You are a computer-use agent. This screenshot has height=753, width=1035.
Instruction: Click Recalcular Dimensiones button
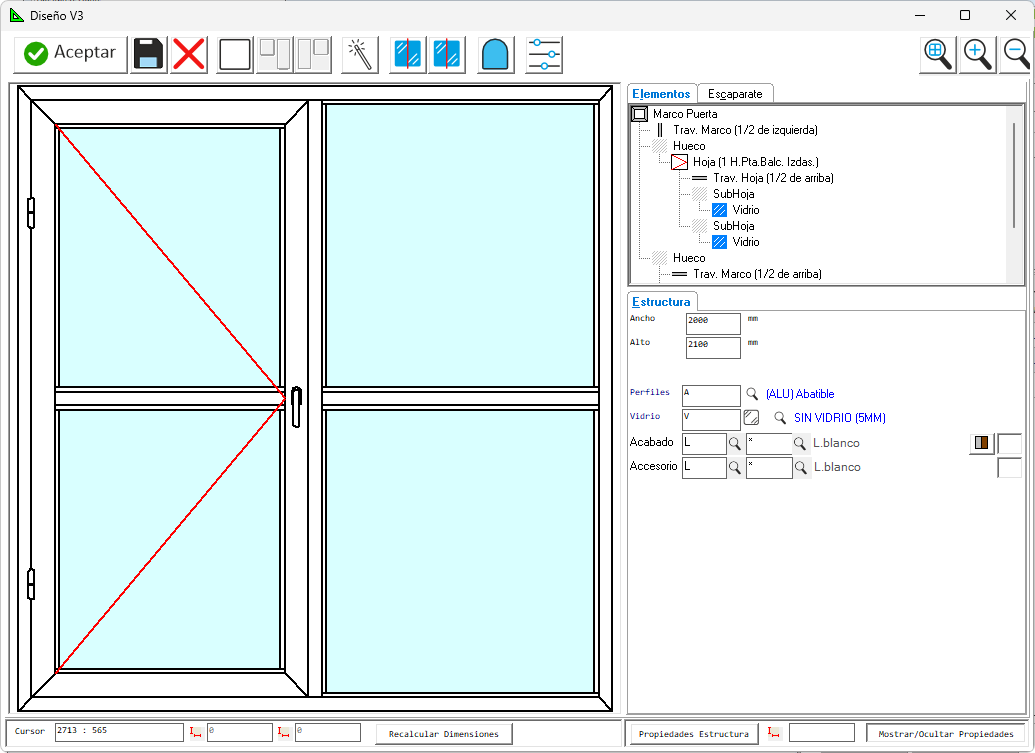coord(444,734)
